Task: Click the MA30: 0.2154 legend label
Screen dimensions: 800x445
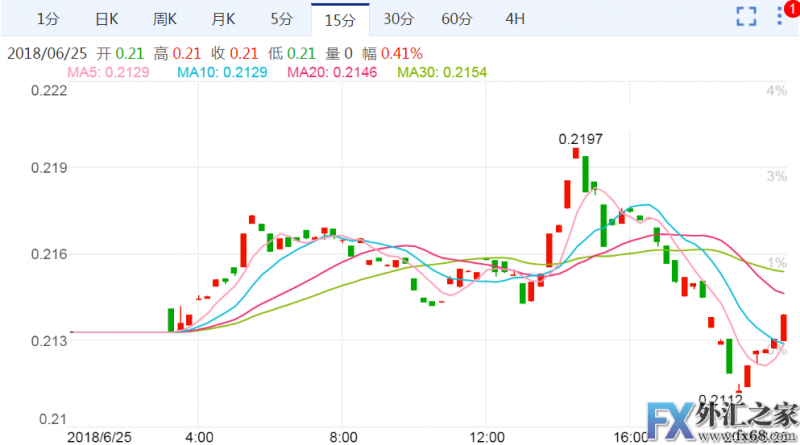Action: 442,72
